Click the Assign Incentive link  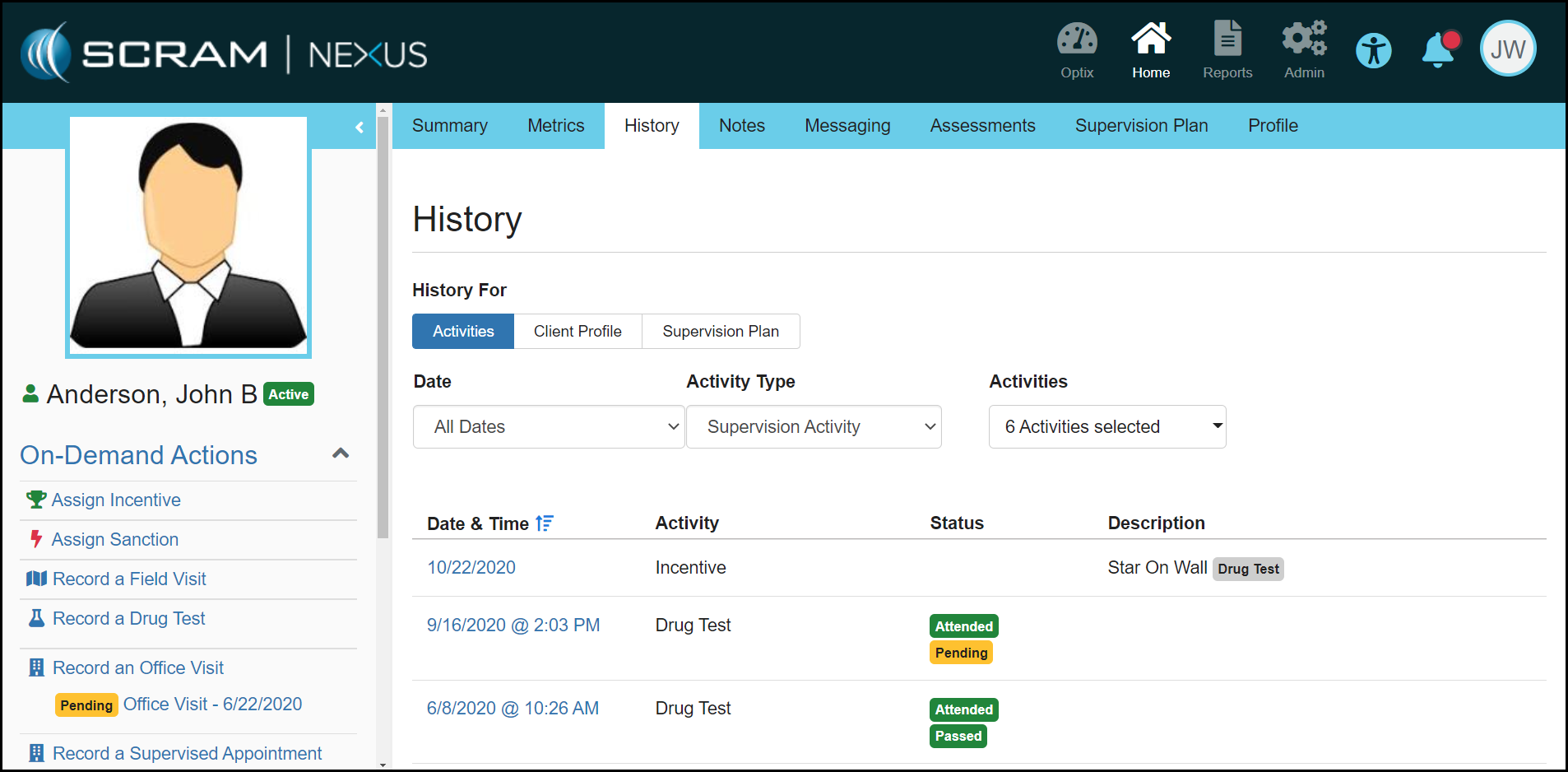pyautogui.click(x=116, y=500)
